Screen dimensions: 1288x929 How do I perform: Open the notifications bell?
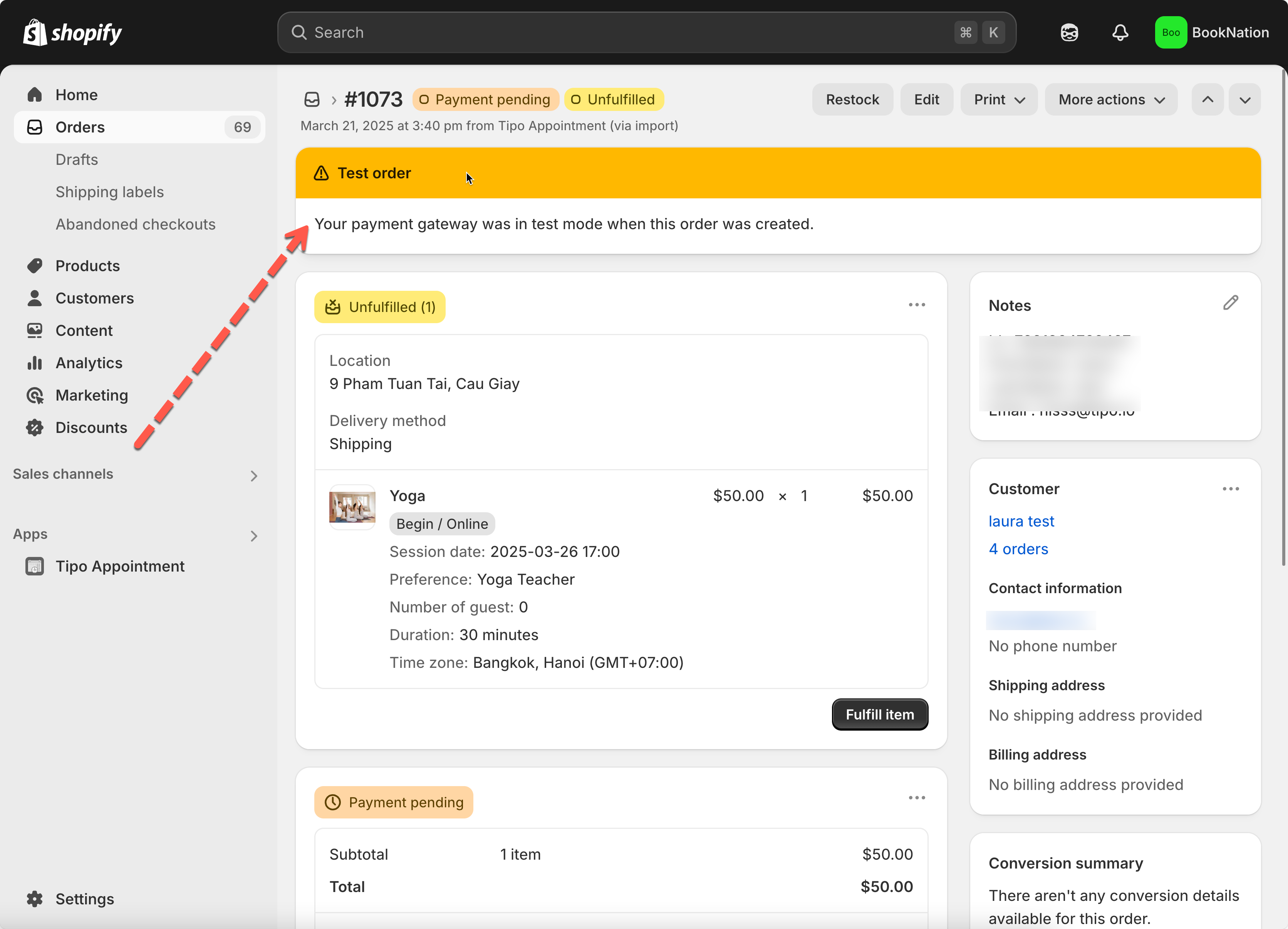[1119, 32]
